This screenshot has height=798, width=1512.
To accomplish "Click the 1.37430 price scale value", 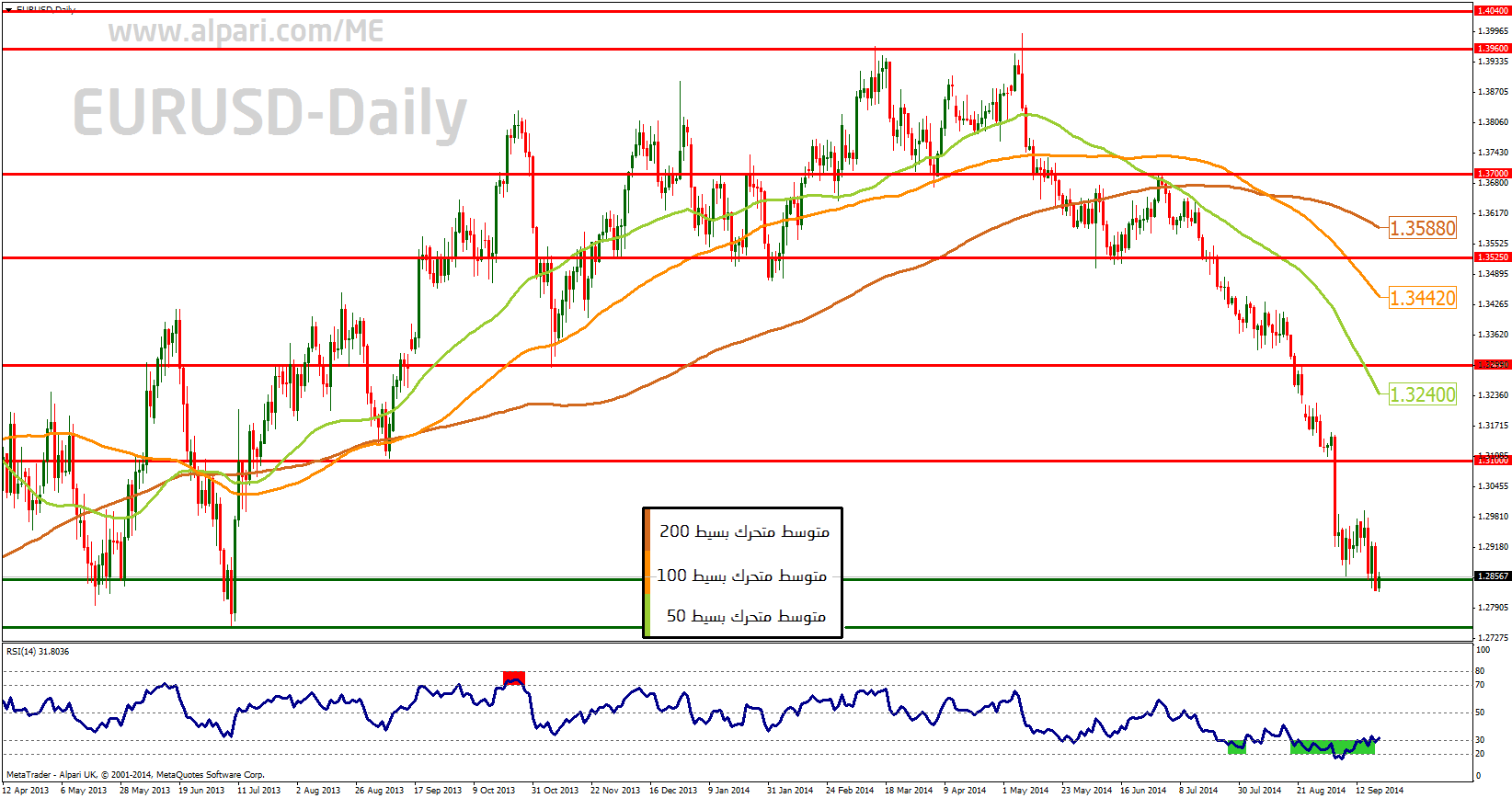I will point(1493,153).
